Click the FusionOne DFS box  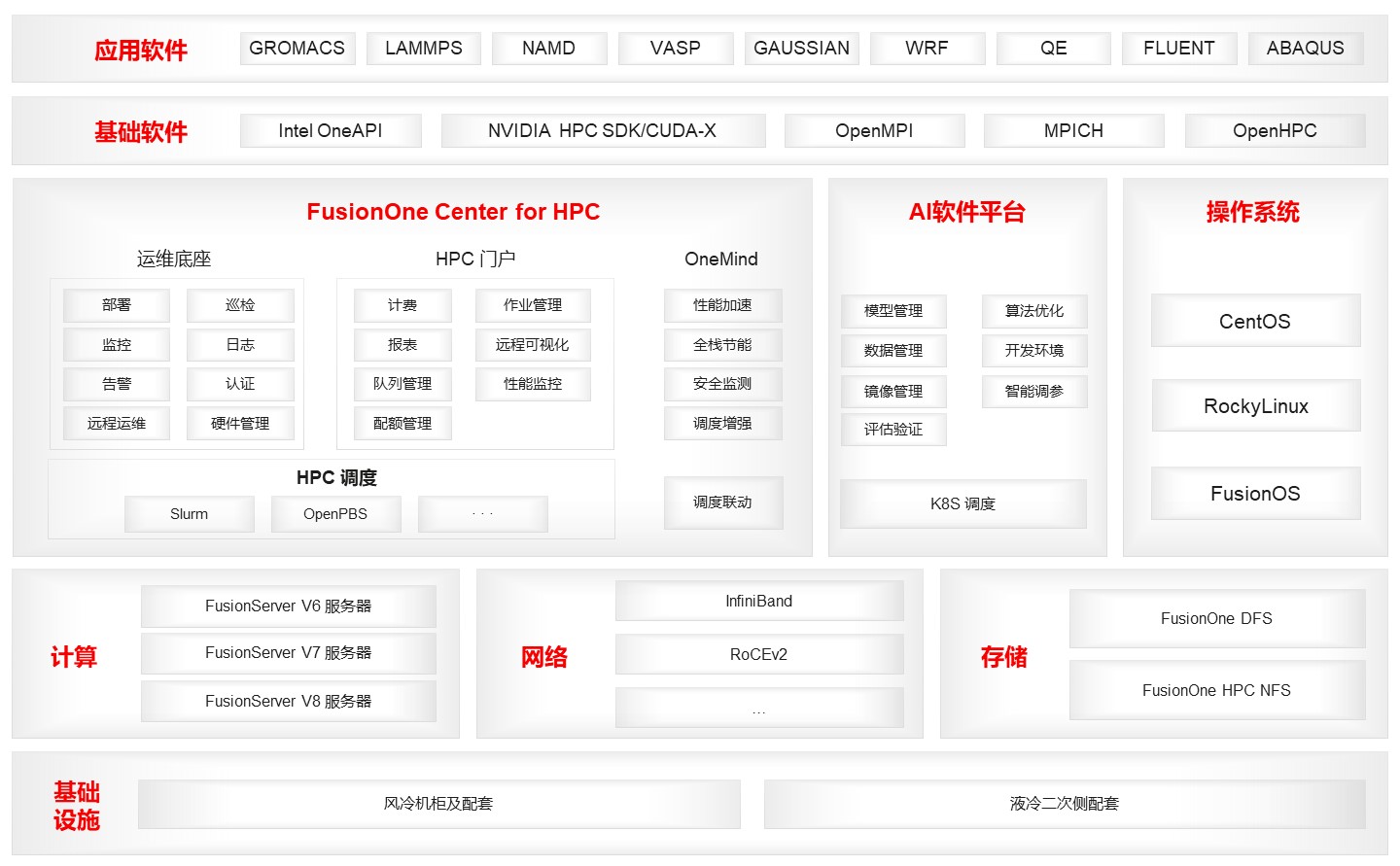tap(1217, 618)
